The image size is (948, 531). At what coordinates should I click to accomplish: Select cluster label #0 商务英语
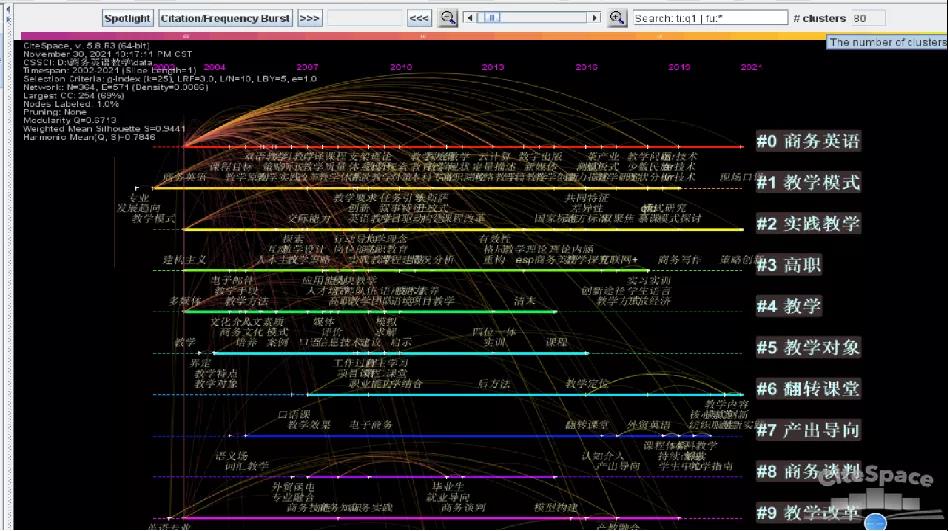tap(807, 142)
